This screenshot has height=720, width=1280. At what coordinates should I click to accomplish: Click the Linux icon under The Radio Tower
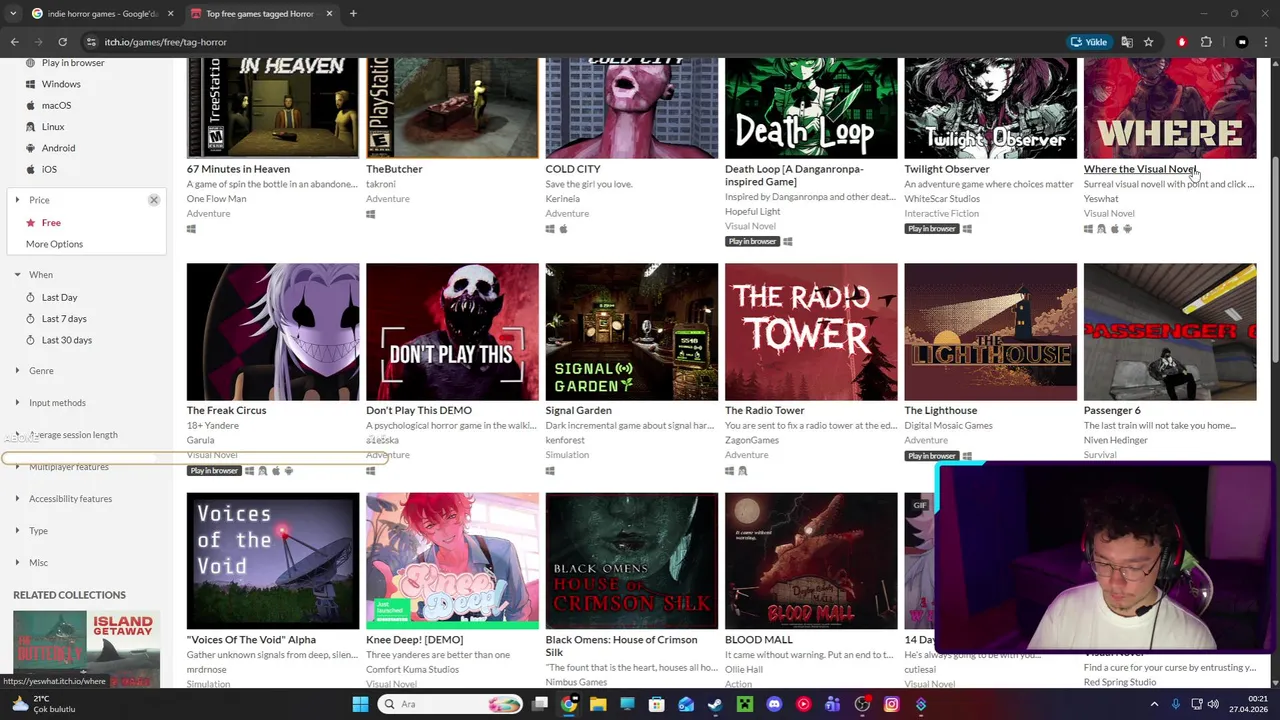(x=742, y=470)
